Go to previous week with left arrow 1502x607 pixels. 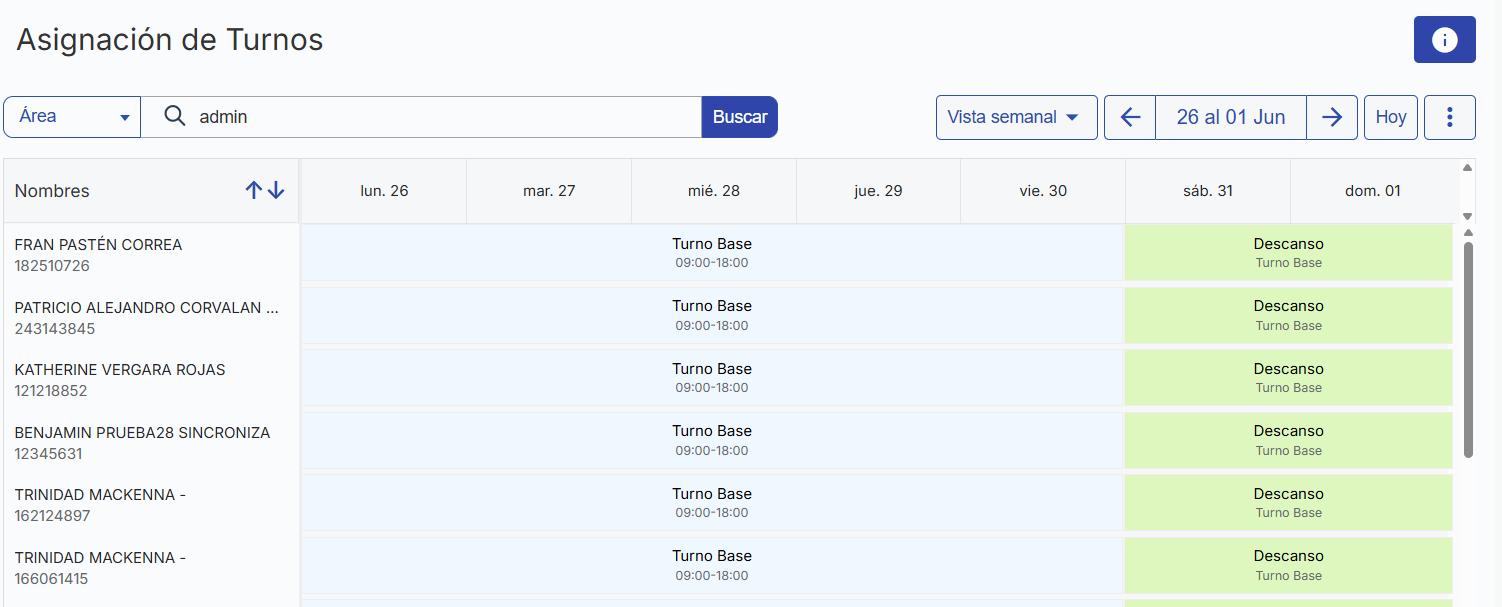pos(1130,117)
